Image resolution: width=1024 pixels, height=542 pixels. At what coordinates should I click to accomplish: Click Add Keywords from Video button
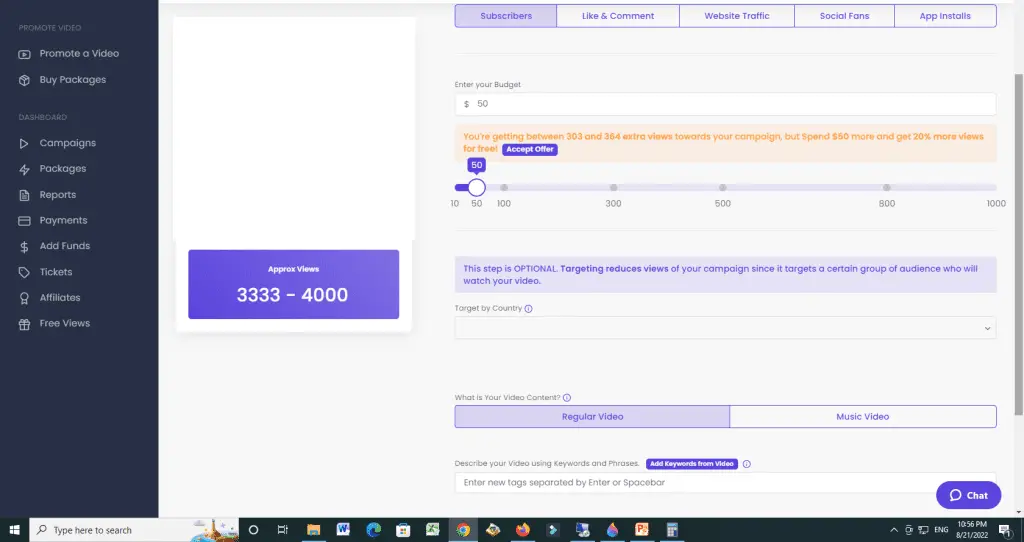click(x=691, y=464)
